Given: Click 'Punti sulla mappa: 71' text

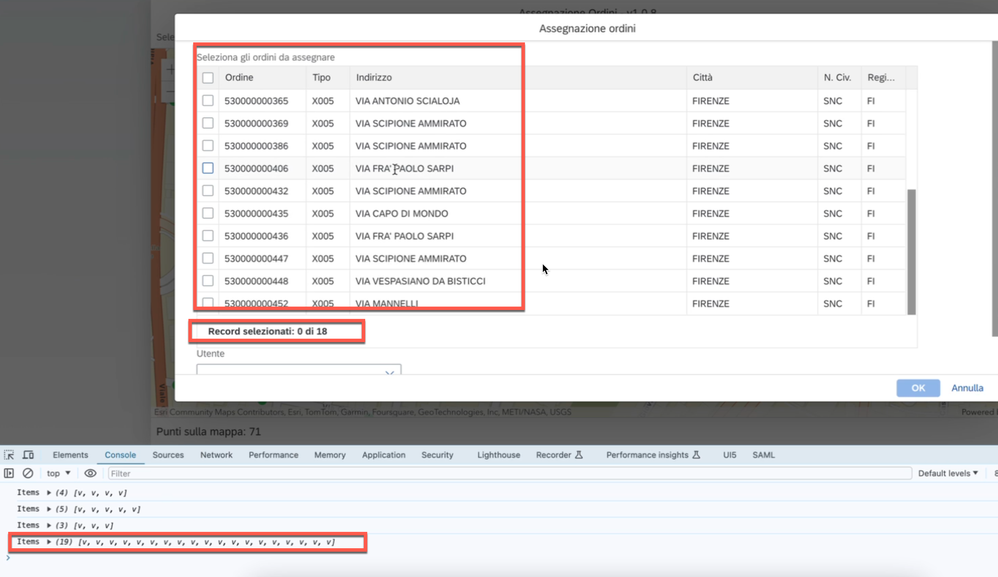Looking at the screenshot, I should coord(209,431).
